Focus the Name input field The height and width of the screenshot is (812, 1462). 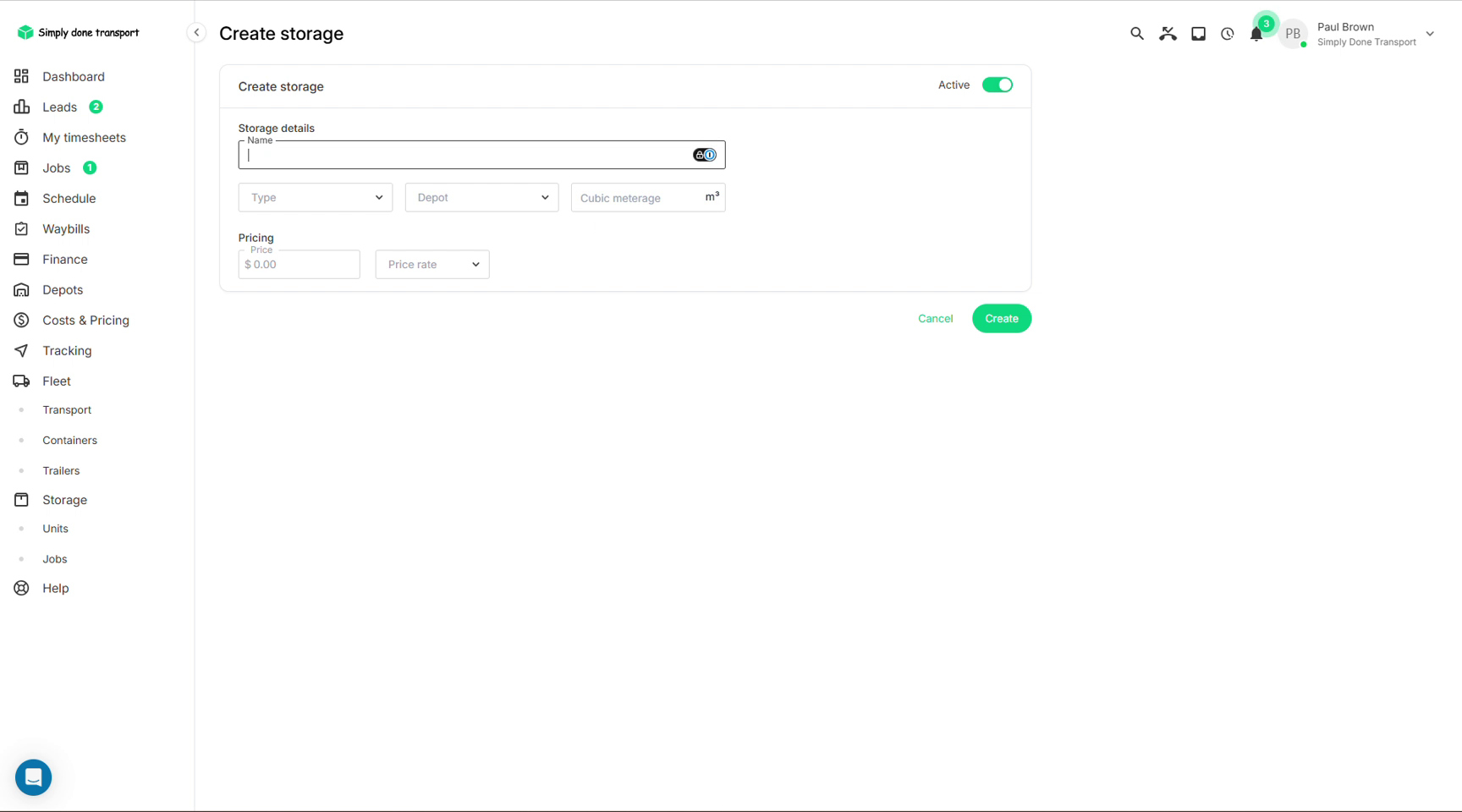tap(481, 155)
